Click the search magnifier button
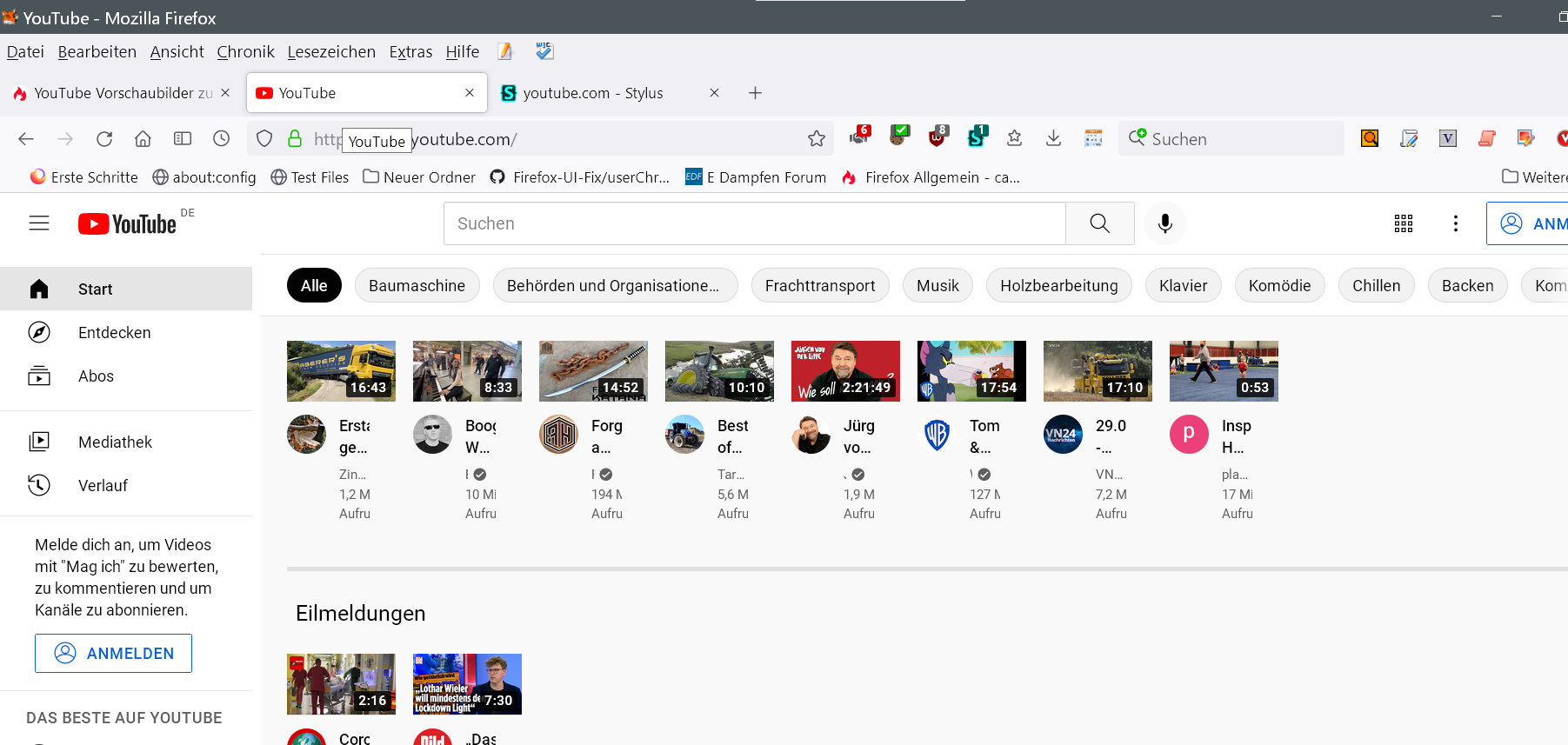This screenshot has width=1568, height=745. click(x=1099, y=223)
